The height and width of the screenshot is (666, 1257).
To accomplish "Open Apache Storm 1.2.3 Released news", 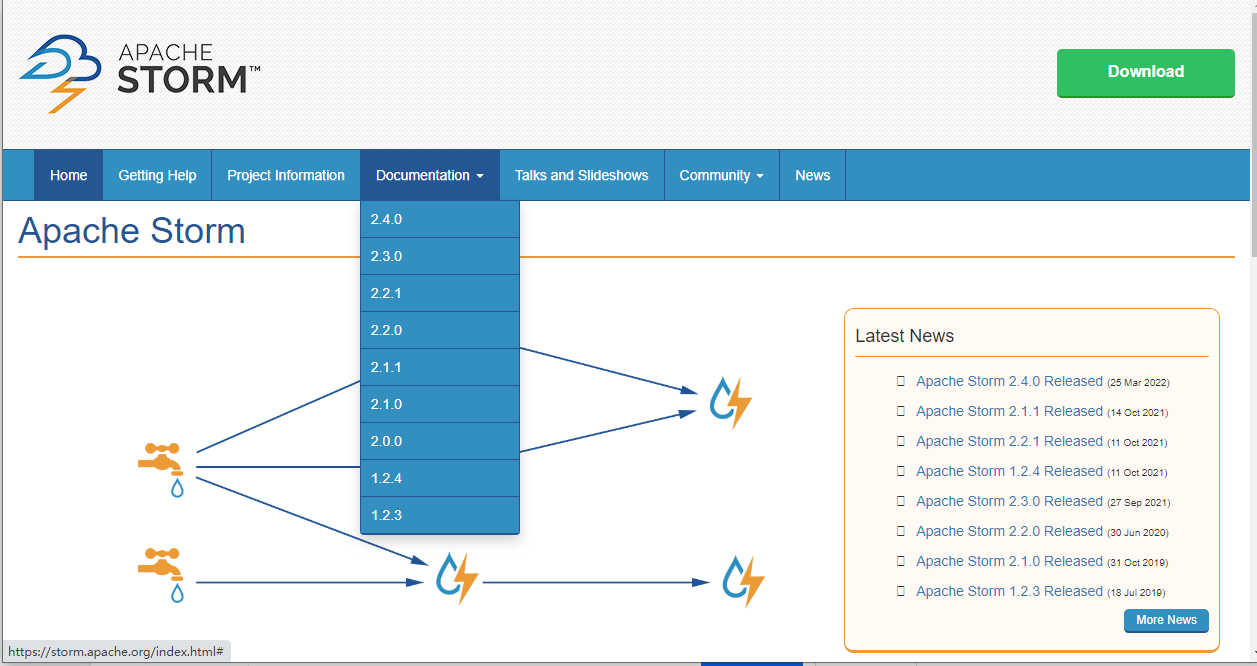I will coord(1009,591).
